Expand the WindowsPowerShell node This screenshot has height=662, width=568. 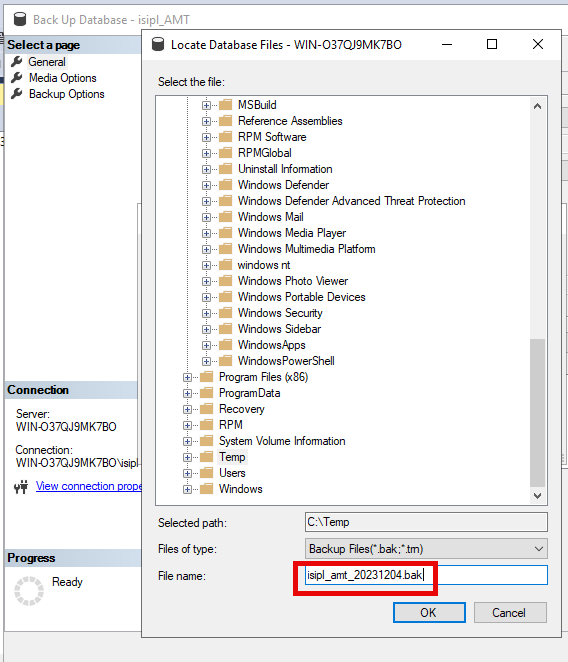pyautogui.click(x=206, y=361)
